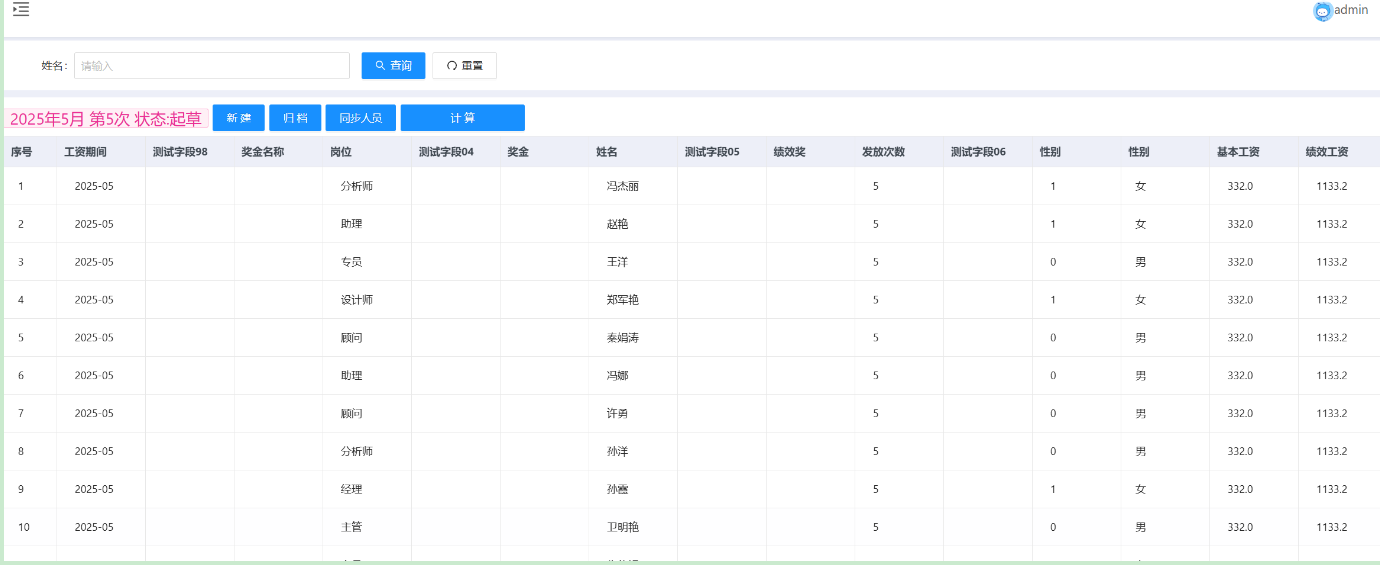Select the 测试字段04 column header
This screenshot has height=565, width=1380.
(446, 152)
